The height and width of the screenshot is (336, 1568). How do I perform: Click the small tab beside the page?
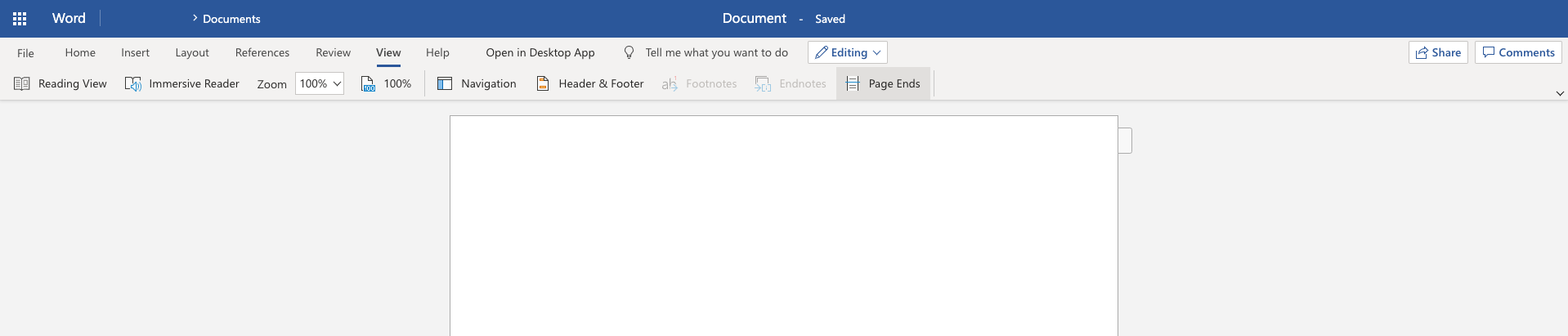coord(1125,141)
